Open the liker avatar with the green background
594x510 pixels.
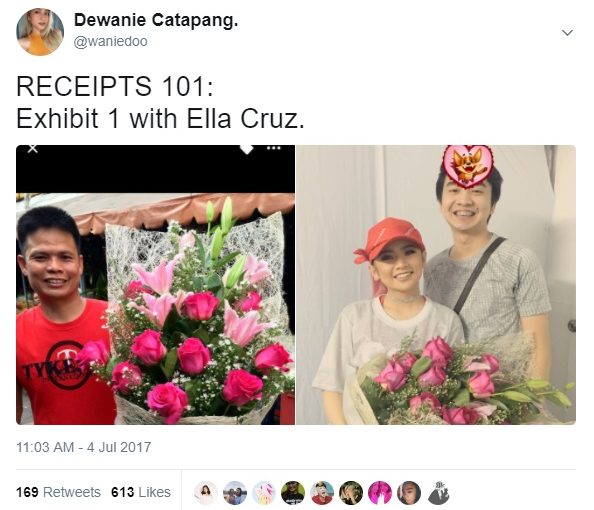(293, 493)
